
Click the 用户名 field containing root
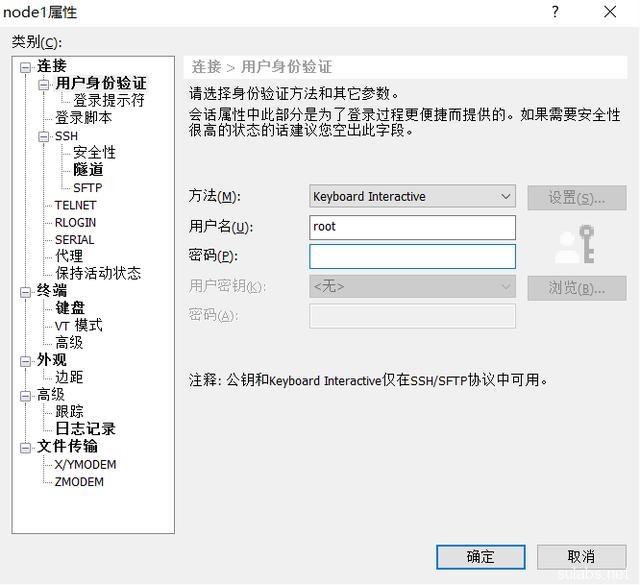point(412,227)
